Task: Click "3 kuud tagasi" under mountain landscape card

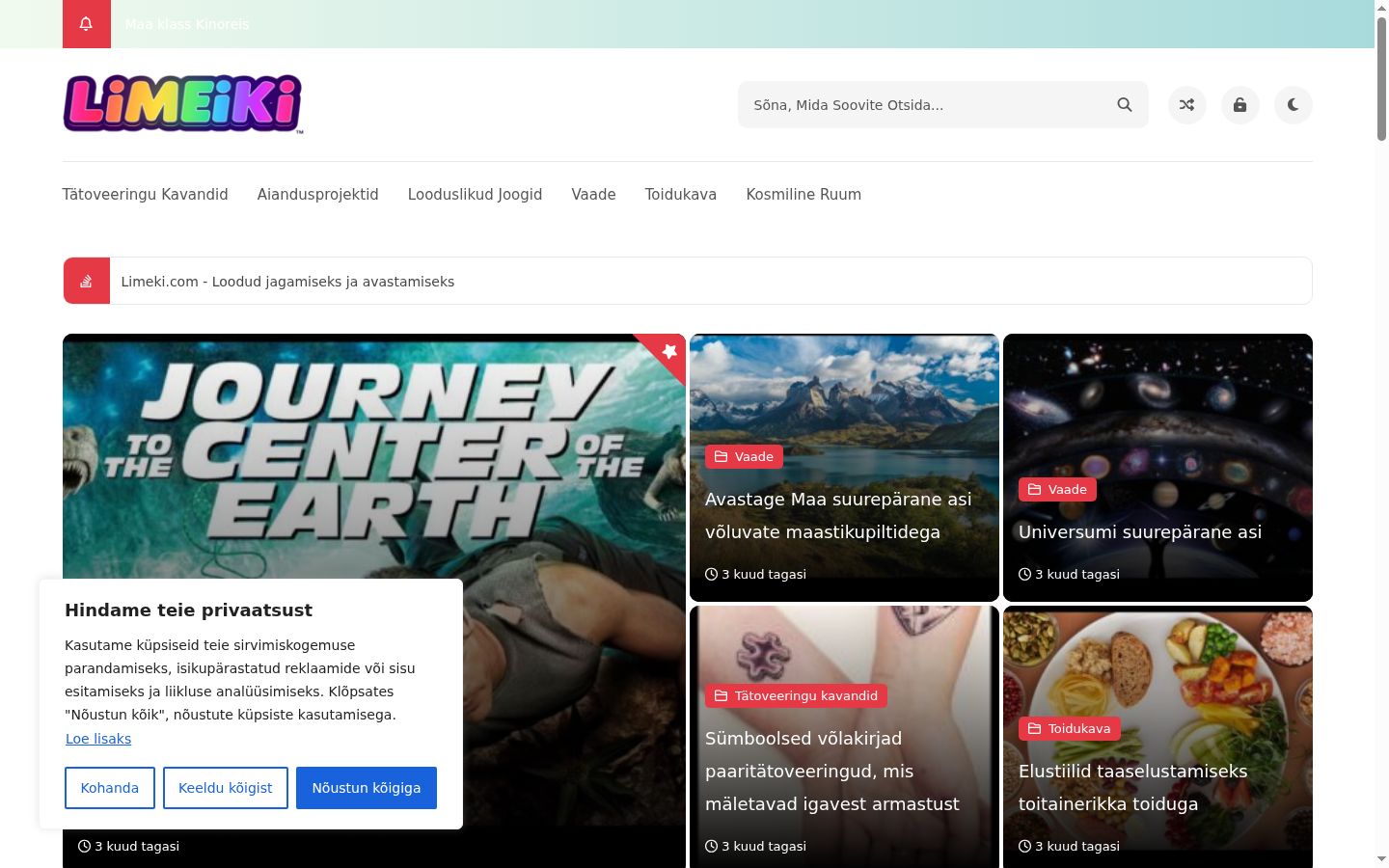Action: [x=756, y=574]
